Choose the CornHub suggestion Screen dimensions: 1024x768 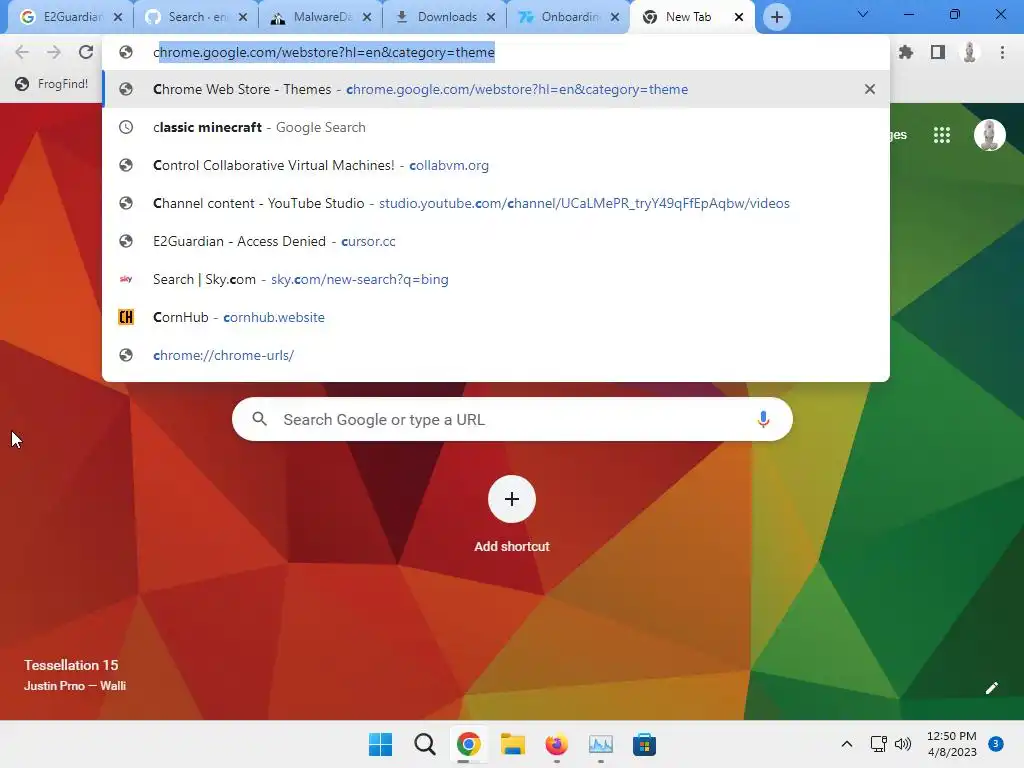[496, 317]
